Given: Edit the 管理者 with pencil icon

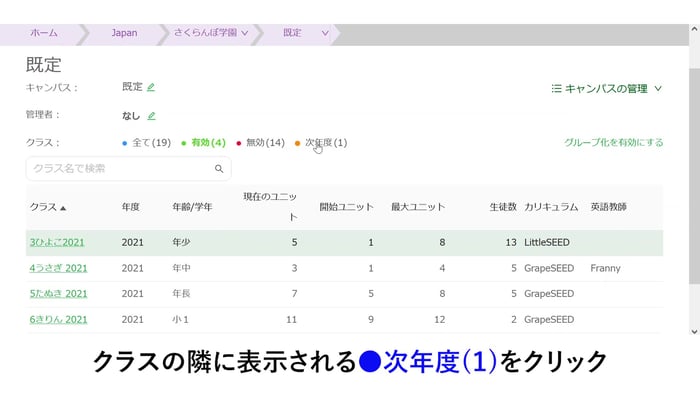Looking at the screenshot, I should (151, 116).
